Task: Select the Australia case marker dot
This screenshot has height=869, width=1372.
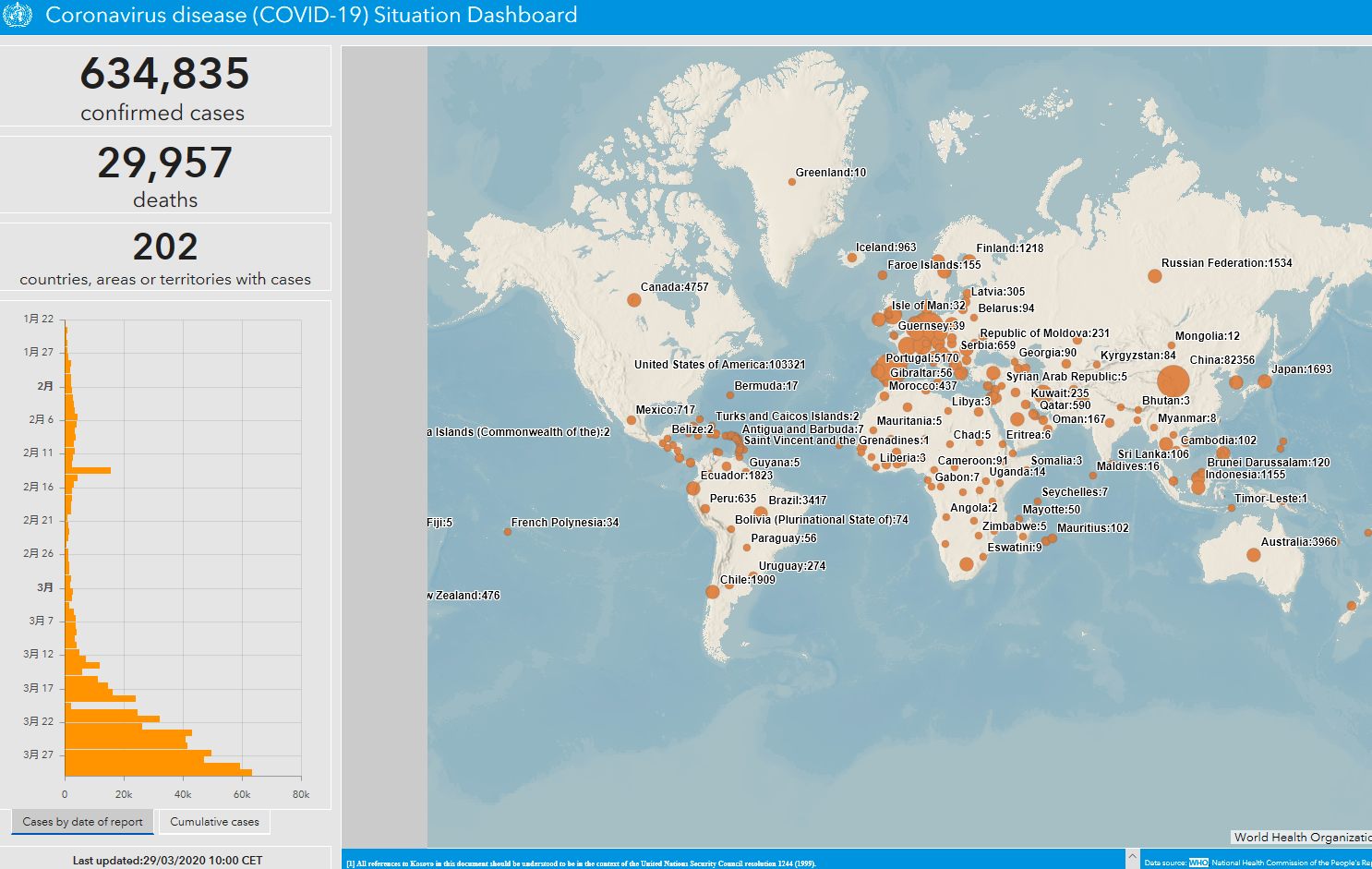Action: click(1253, 555)
